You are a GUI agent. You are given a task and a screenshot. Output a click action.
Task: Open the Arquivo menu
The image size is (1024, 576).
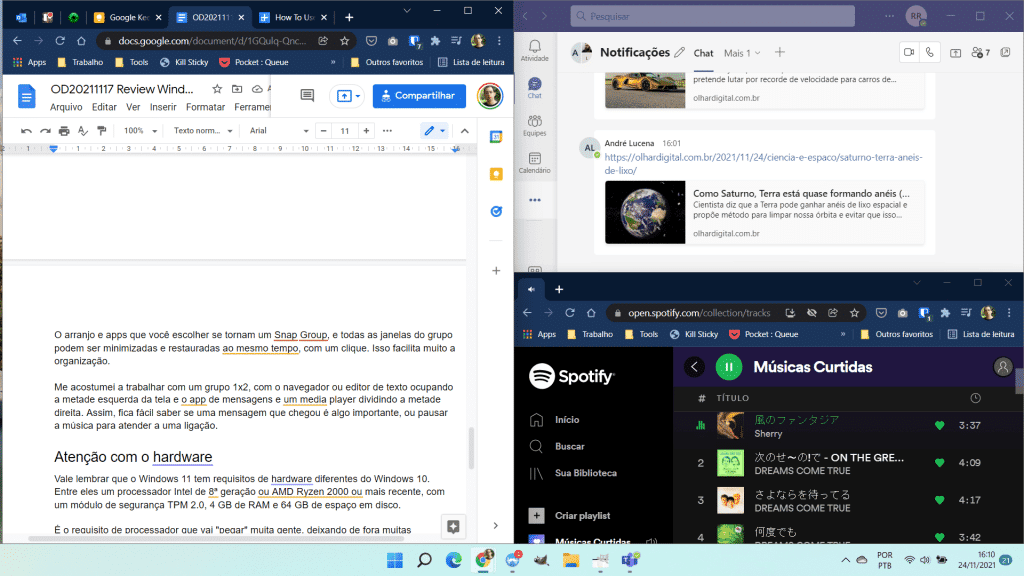tap(66, 107)
